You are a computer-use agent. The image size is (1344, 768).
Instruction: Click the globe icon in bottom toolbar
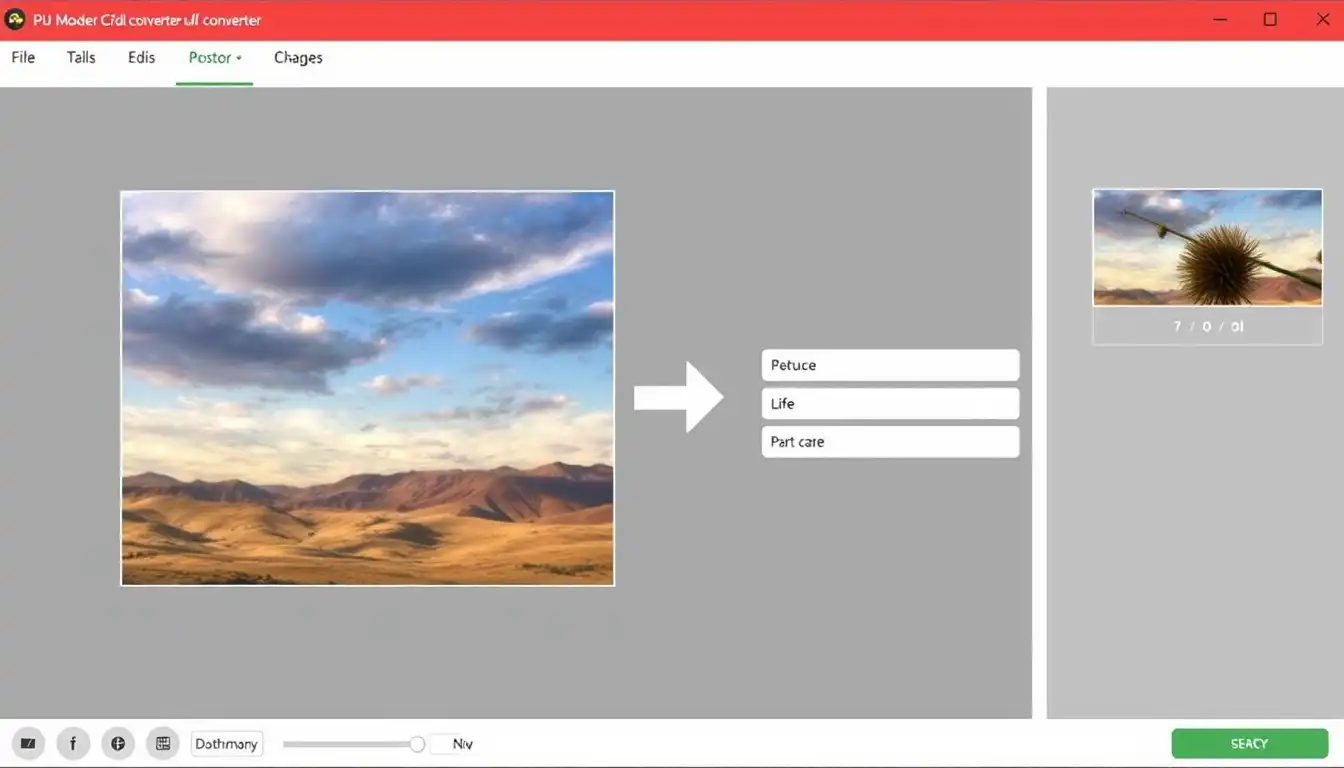coord(118,744)
